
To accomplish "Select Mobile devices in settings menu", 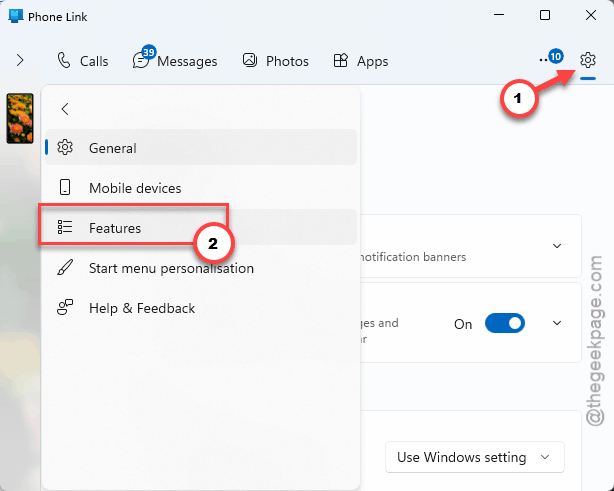I will tap(201, 188).
